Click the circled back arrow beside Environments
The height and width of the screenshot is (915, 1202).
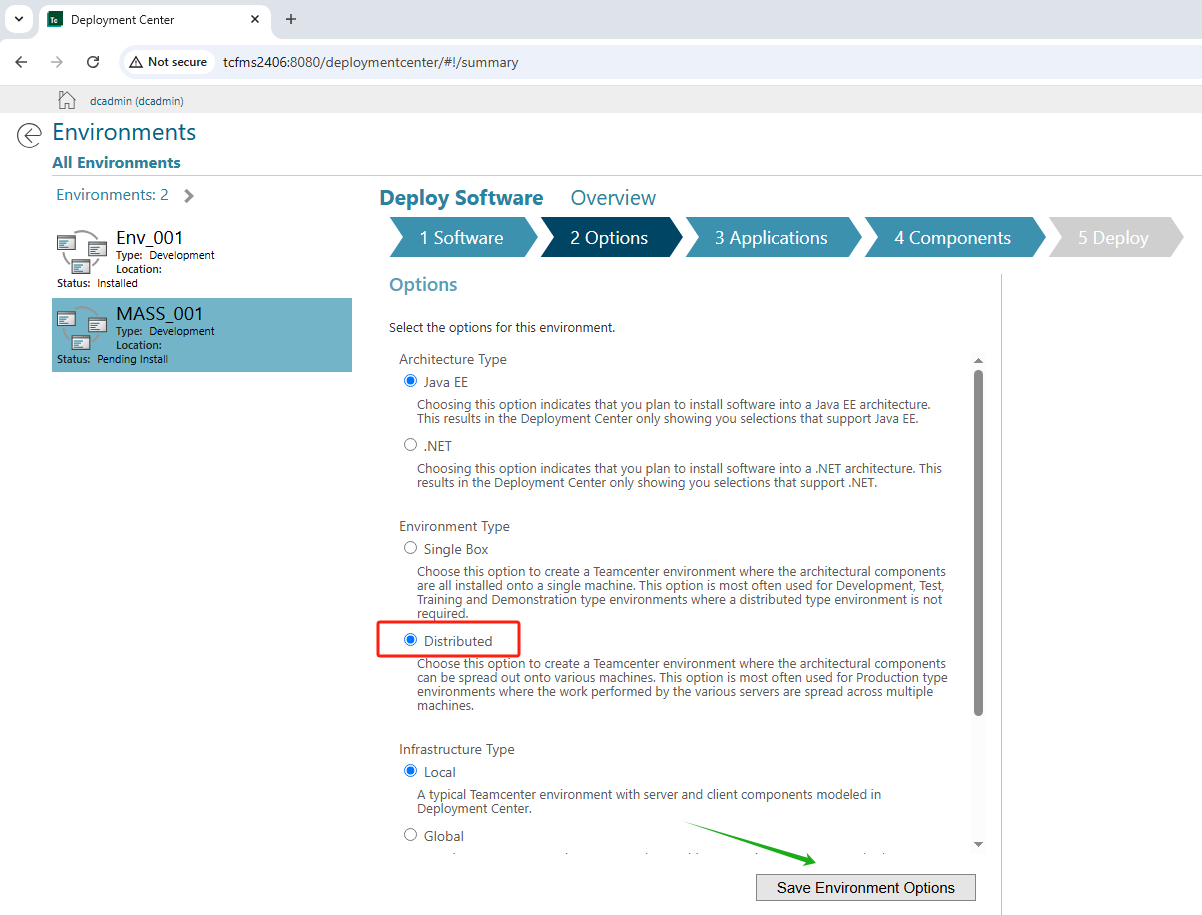click(30, 135)
